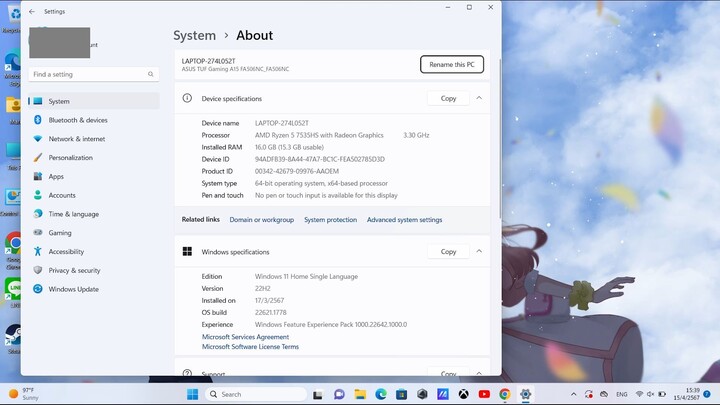720x405 pixels.
Task: Click the Processor value AMD Ryzen 5 7535HS
Action: 319,135
